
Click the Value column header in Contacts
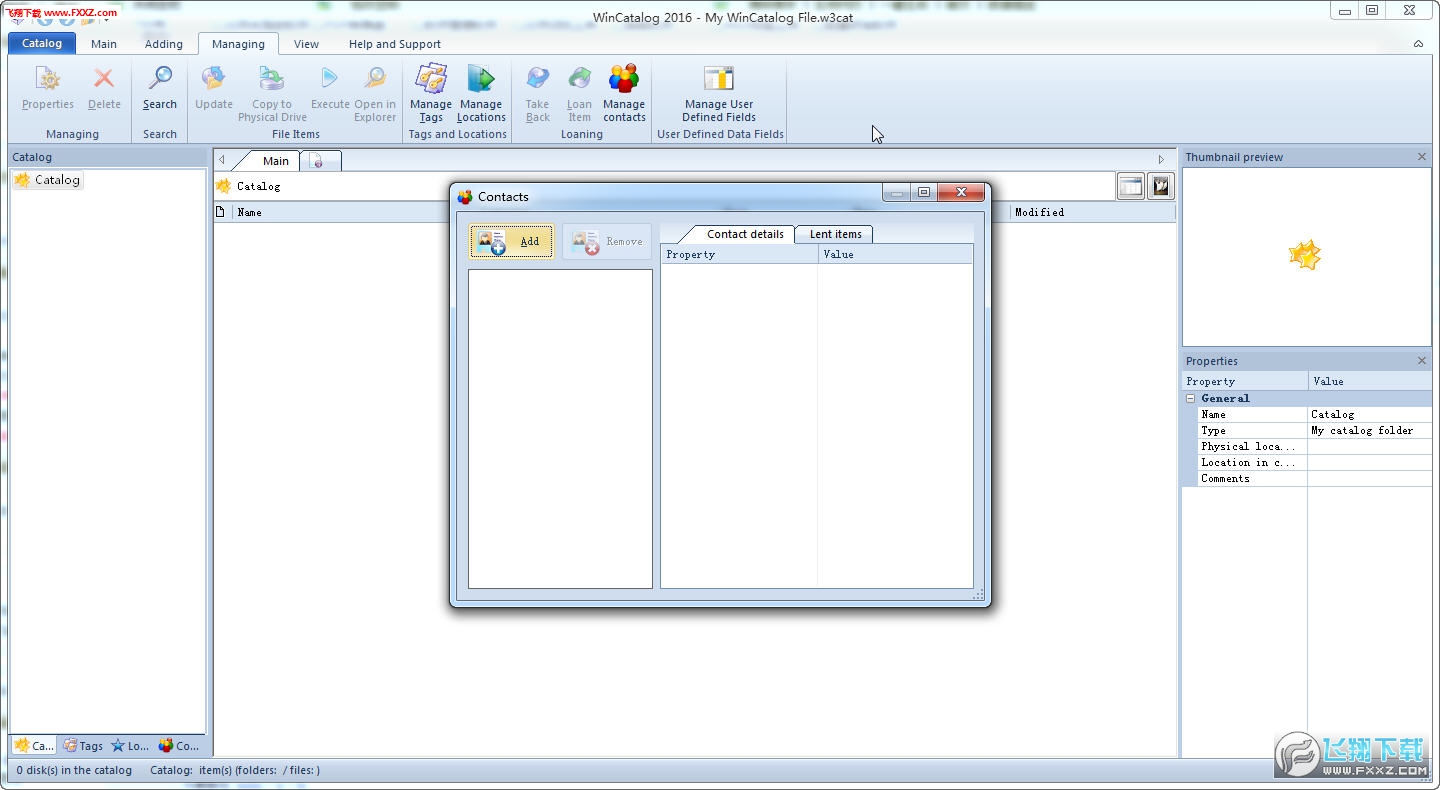[x=895, y=254]
